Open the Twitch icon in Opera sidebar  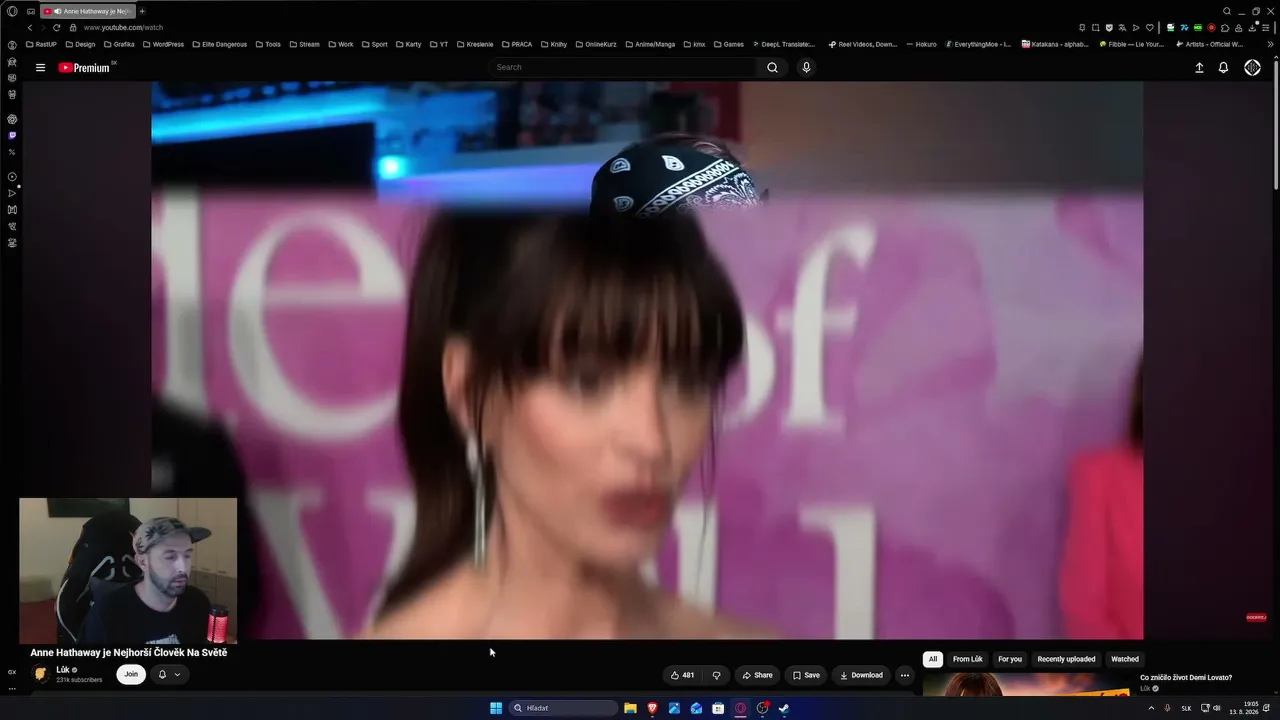[x=12, y=135]
